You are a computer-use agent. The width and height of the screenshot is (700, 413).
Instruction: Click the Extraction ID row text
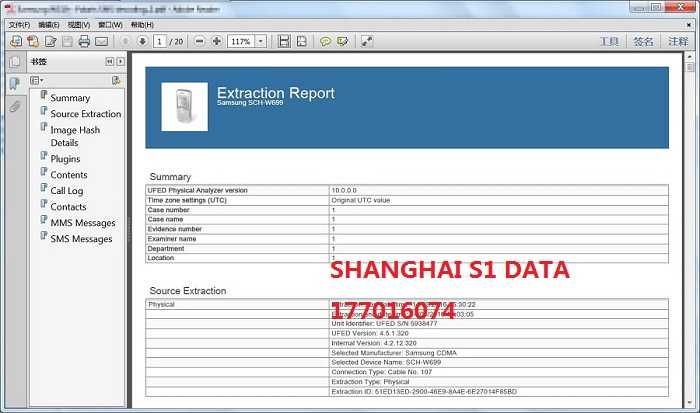coord(424,392)
